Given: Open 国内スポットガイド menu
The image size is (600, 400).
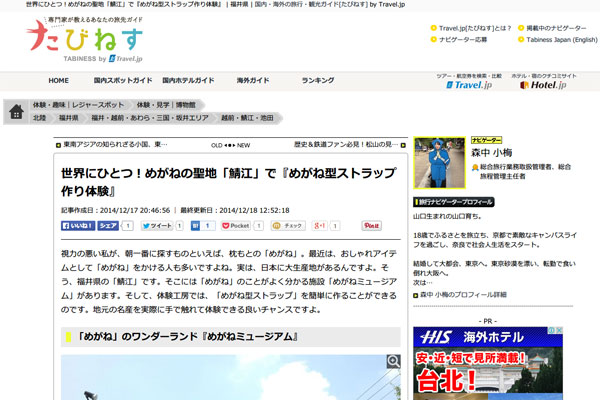Looking at the screenshot, I should pyautogui.click(x=123, y=80).
